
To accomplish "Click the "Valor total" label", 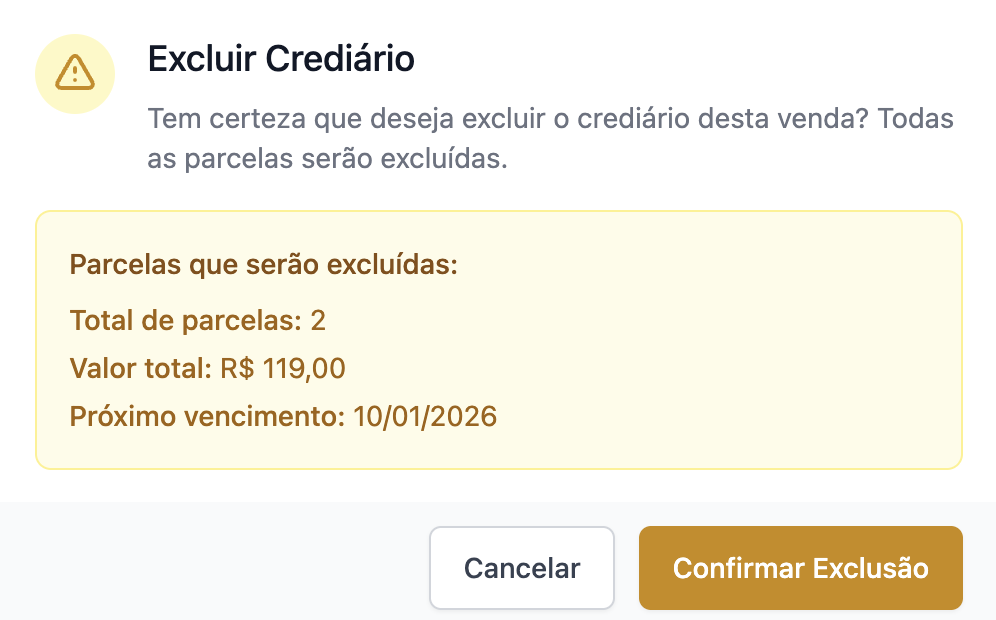I will [x=140, y=368].
